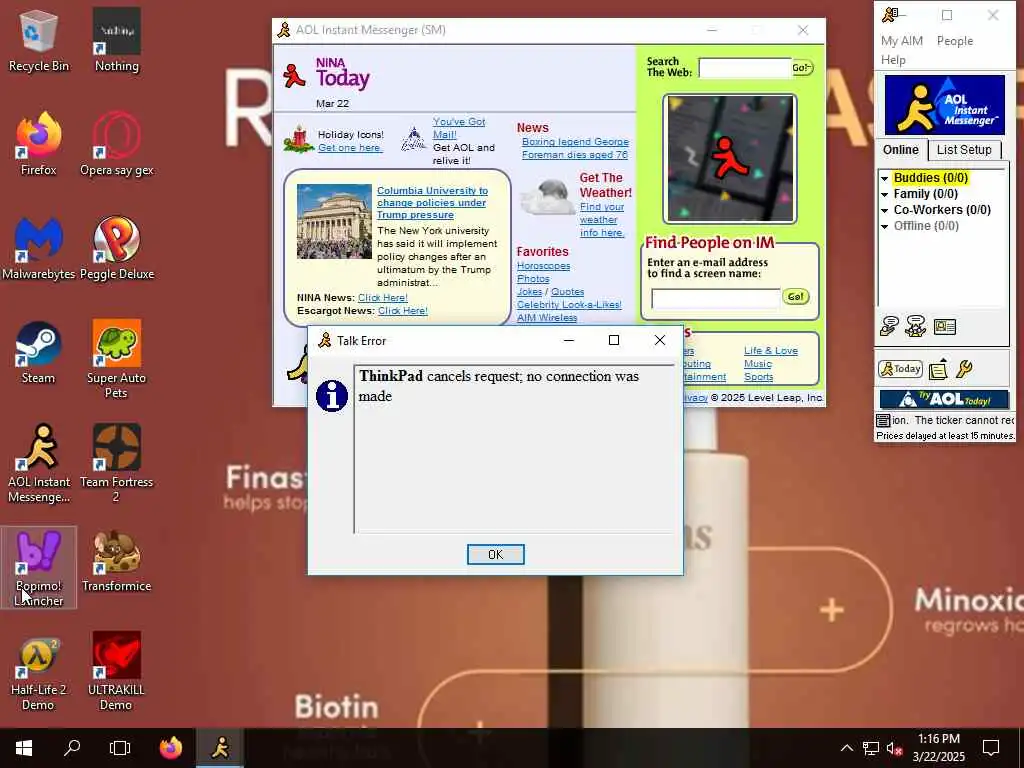Open the My AIM menu
The width and height of the screenshot is (1024, 768).
[x=901, y=40]
